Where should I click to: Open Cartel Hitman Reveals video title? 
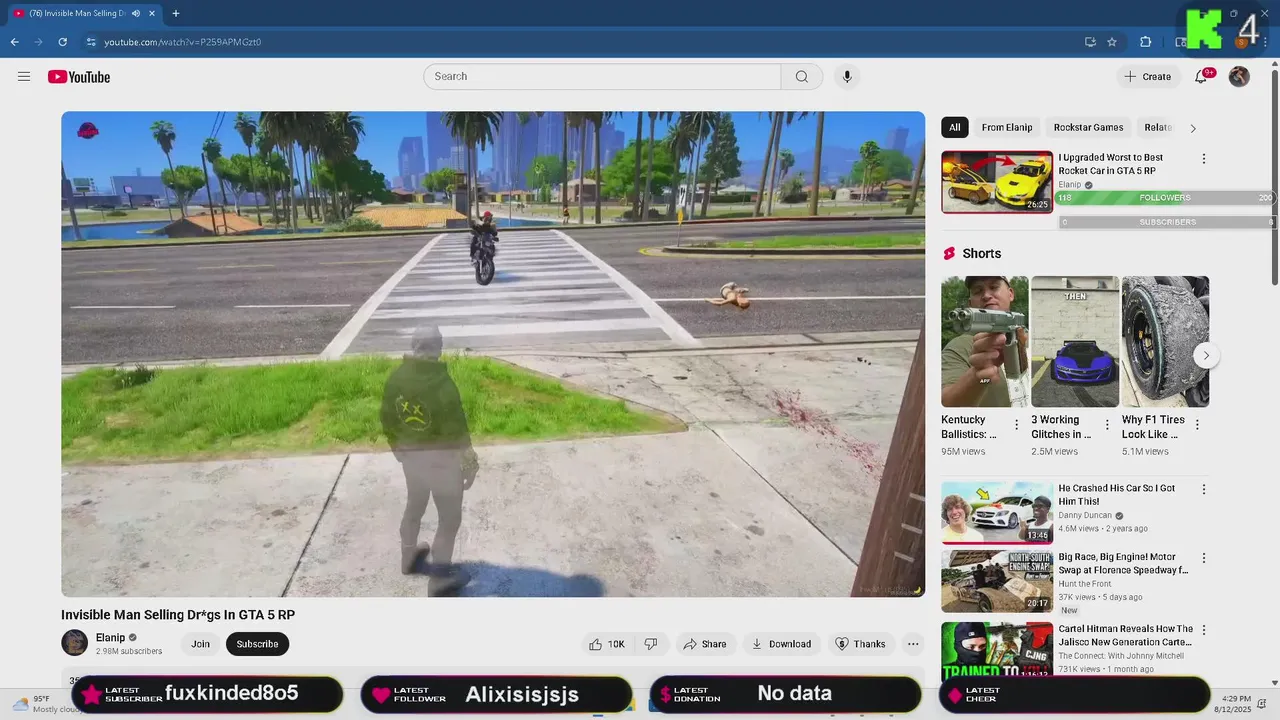[1126, 636]
